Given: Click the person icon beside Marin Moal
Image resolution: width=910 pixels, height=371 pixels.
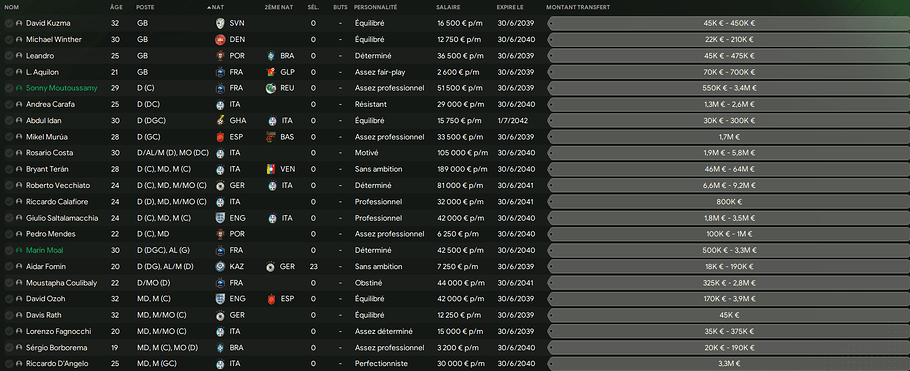Looking at the screenshot, I should click(x=19, y=250).
